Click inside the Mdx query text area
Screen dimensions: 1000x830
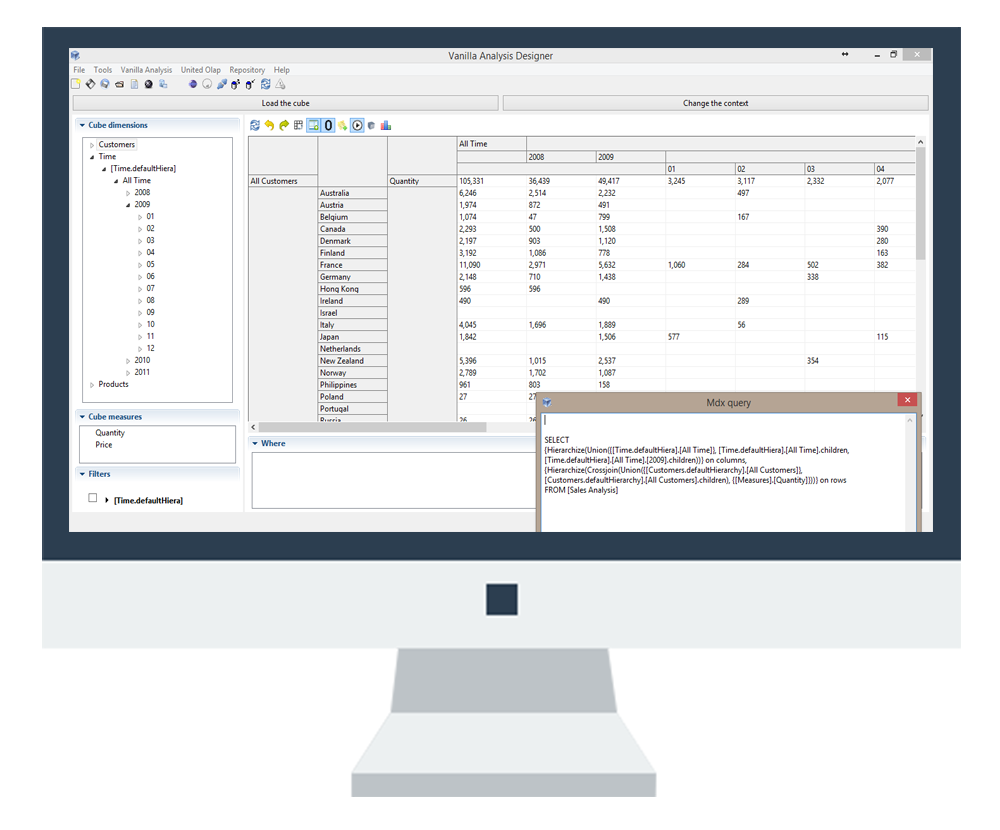pos(724,472)
